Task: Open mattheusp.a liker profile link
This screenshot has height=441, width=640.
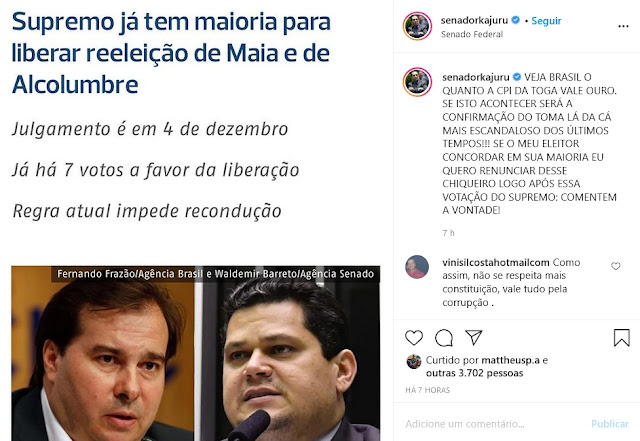Action: point(510,360)
